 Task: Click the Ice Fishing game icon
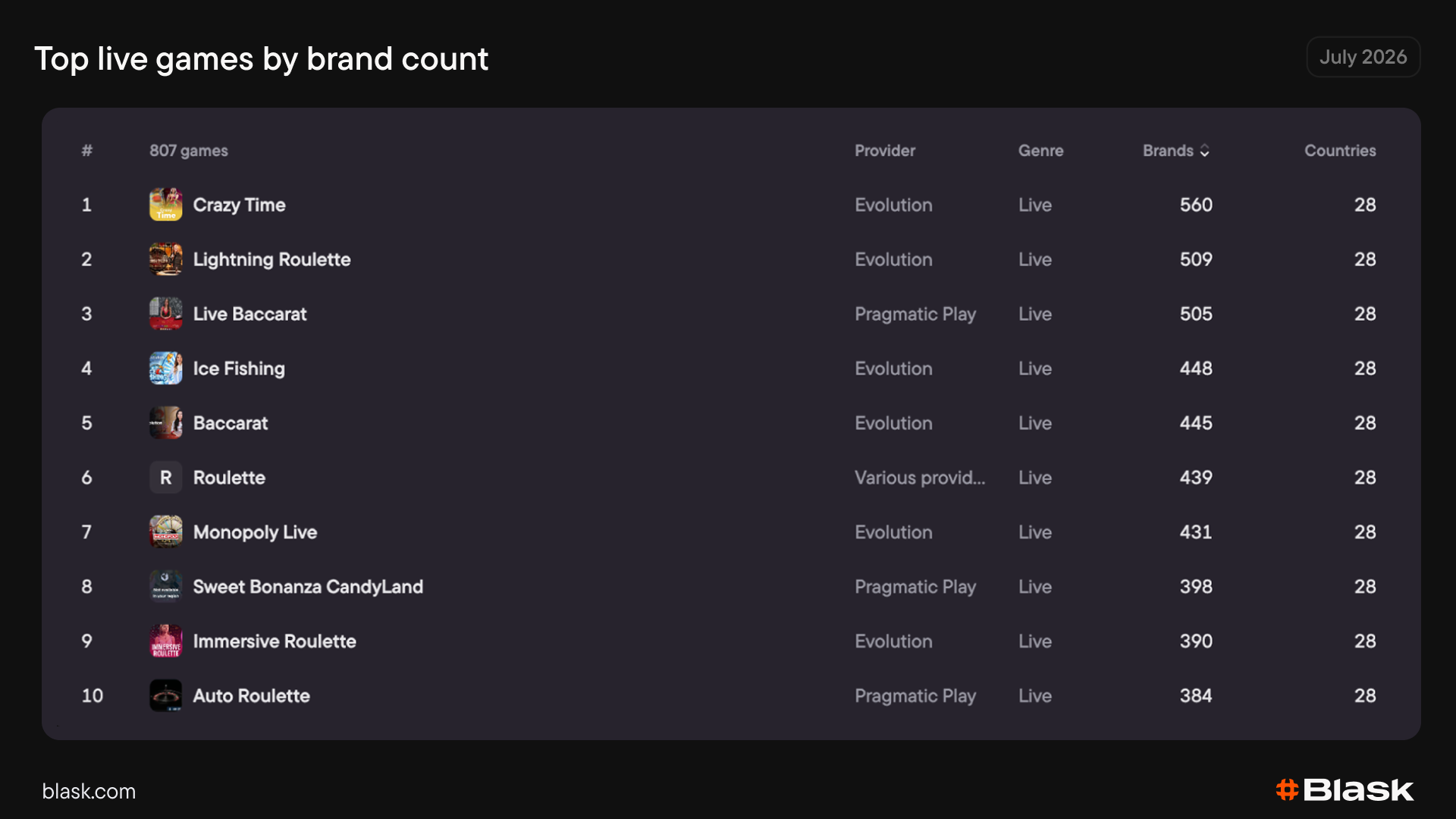pyautogui.click(x=165, y=369)
